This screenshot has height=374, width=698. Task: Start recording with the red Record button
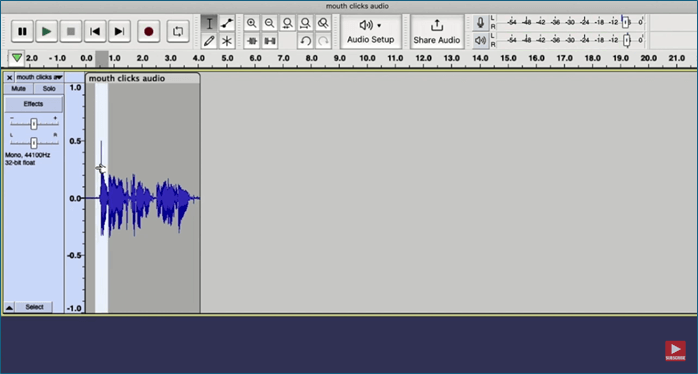[x=149, y=32]
